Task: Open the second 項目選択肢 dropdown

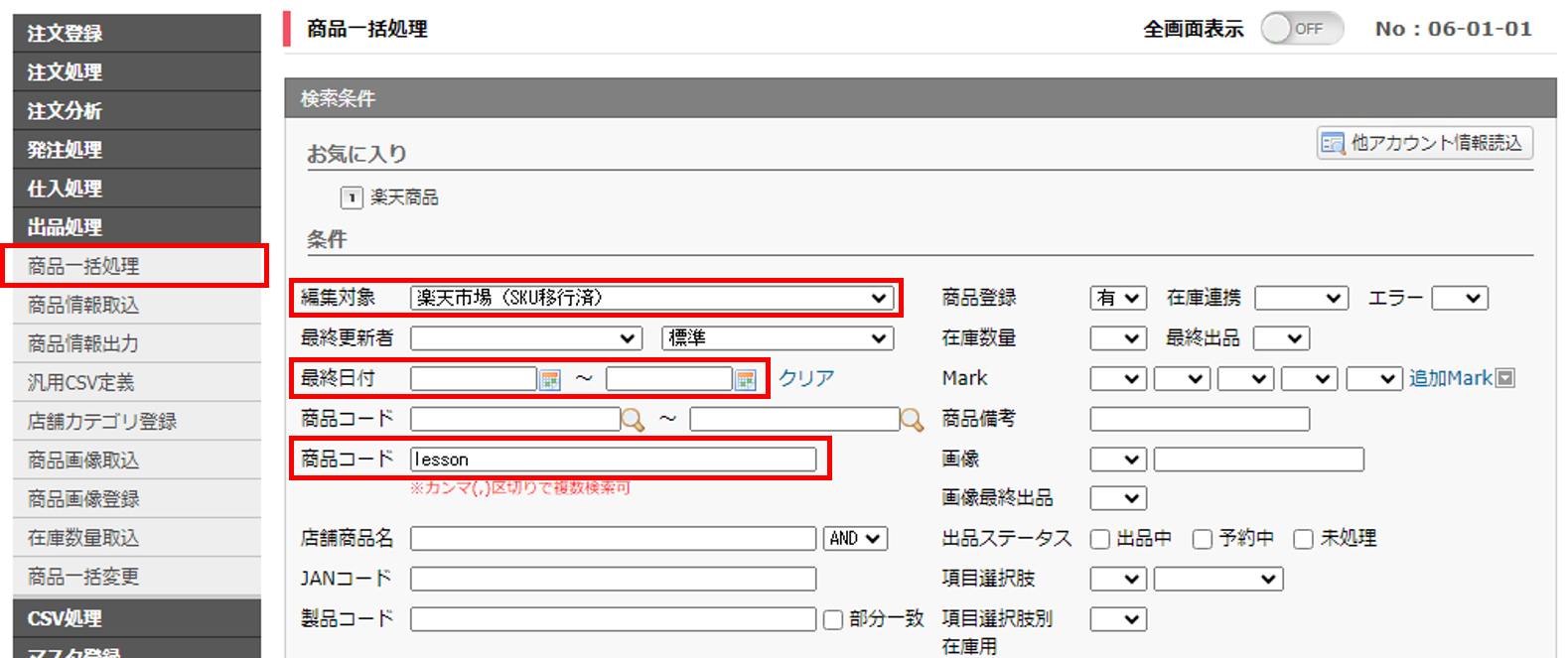Action: pyautogui.click(x=1218, y=579)
